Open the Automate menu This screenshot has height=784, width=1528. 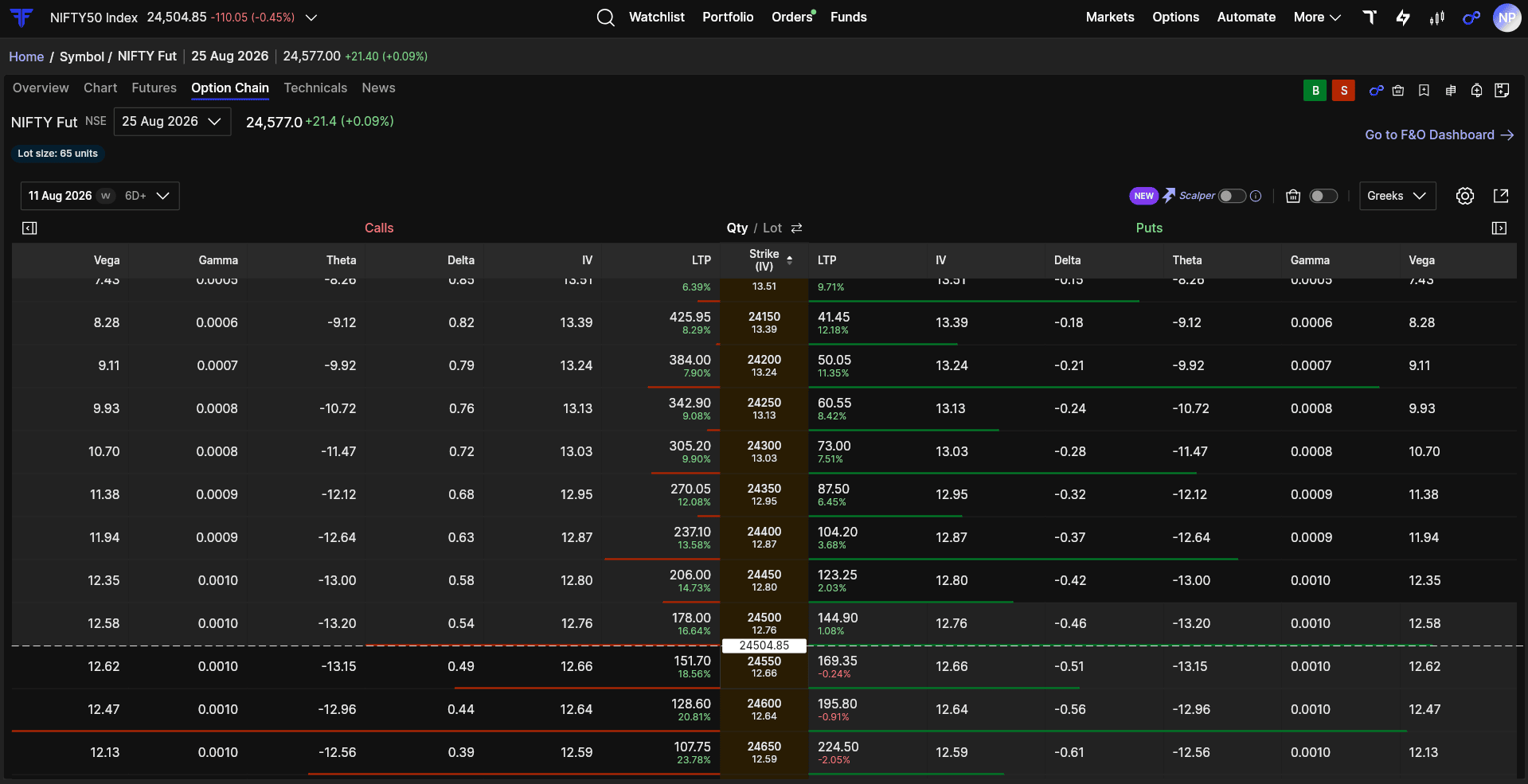1246,18
